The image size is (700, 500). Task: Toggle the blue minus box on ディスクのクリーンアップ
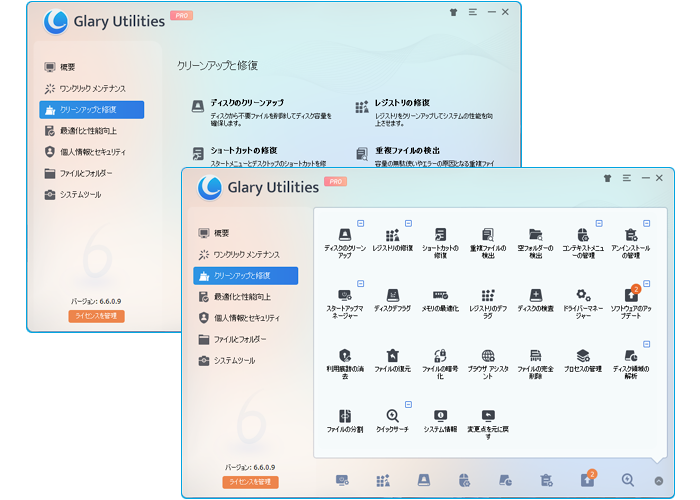pos(361,223)
